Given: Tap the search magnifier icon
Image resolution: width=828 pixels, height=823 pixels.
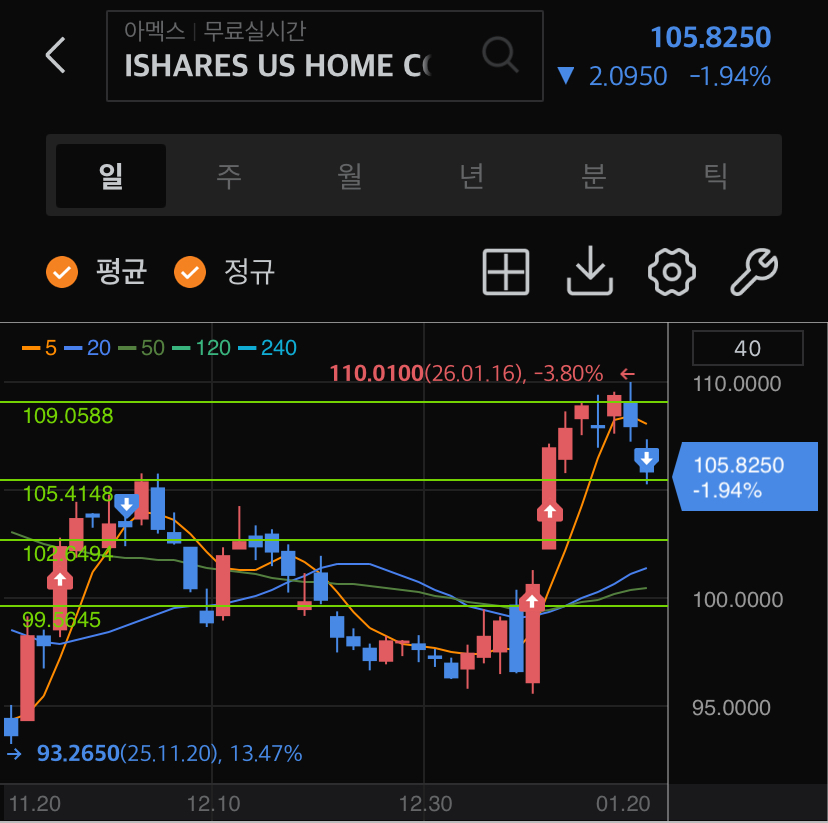Looking at the screenshot, I should [x=500, y=54].
